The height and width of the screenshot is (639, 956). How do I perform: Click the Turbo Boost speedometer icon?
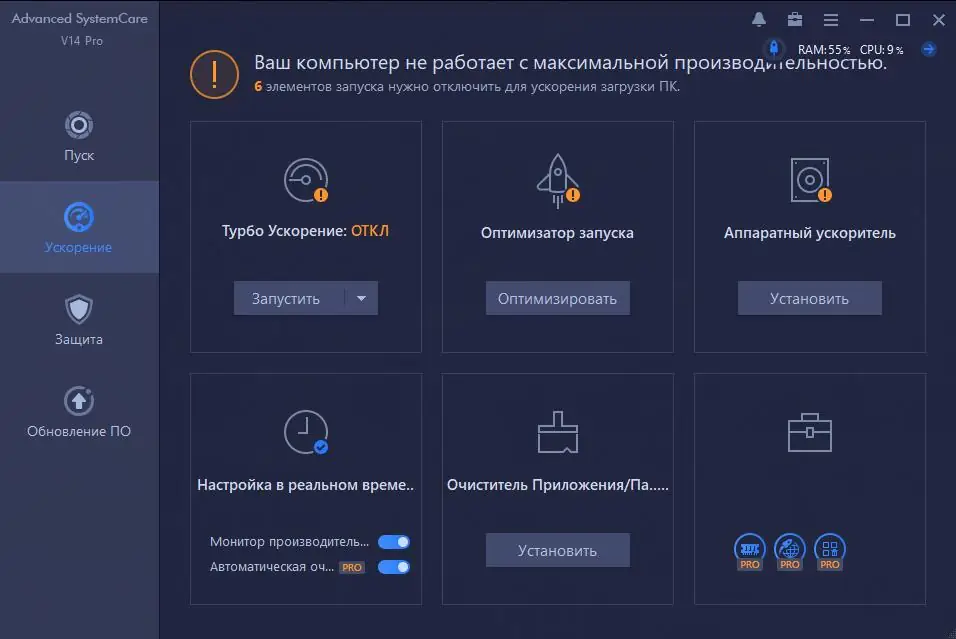point(305,180)
